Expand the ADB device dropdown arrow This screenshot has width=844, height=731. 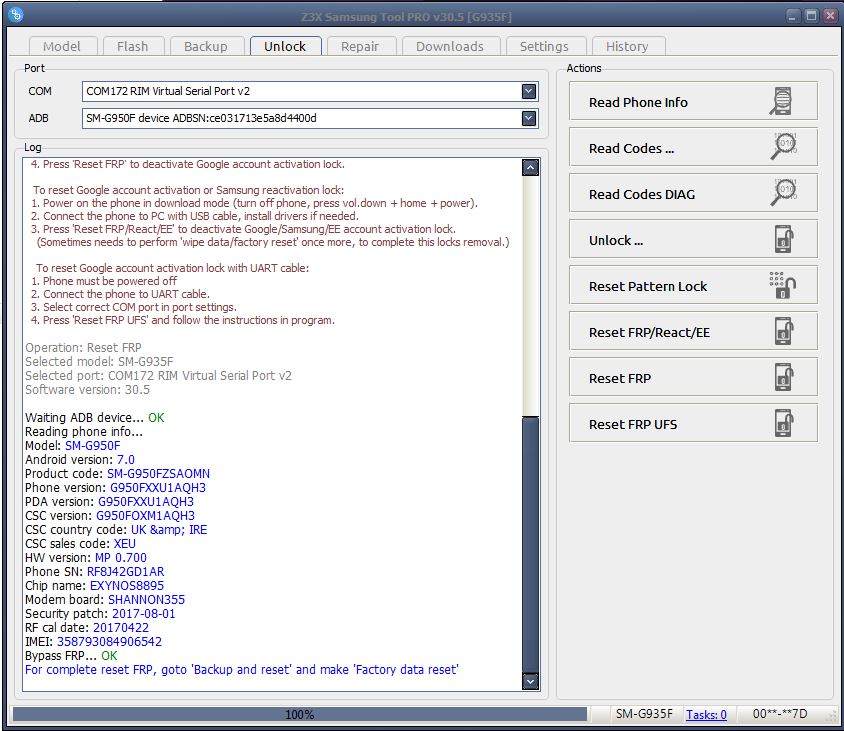click(x=529, y=118)
